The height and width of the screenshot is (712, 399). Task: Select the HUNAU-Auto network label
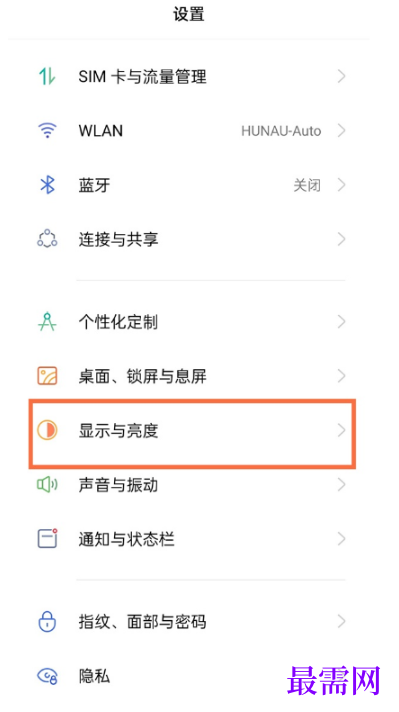pyautogui.click(x=281, y=131)
